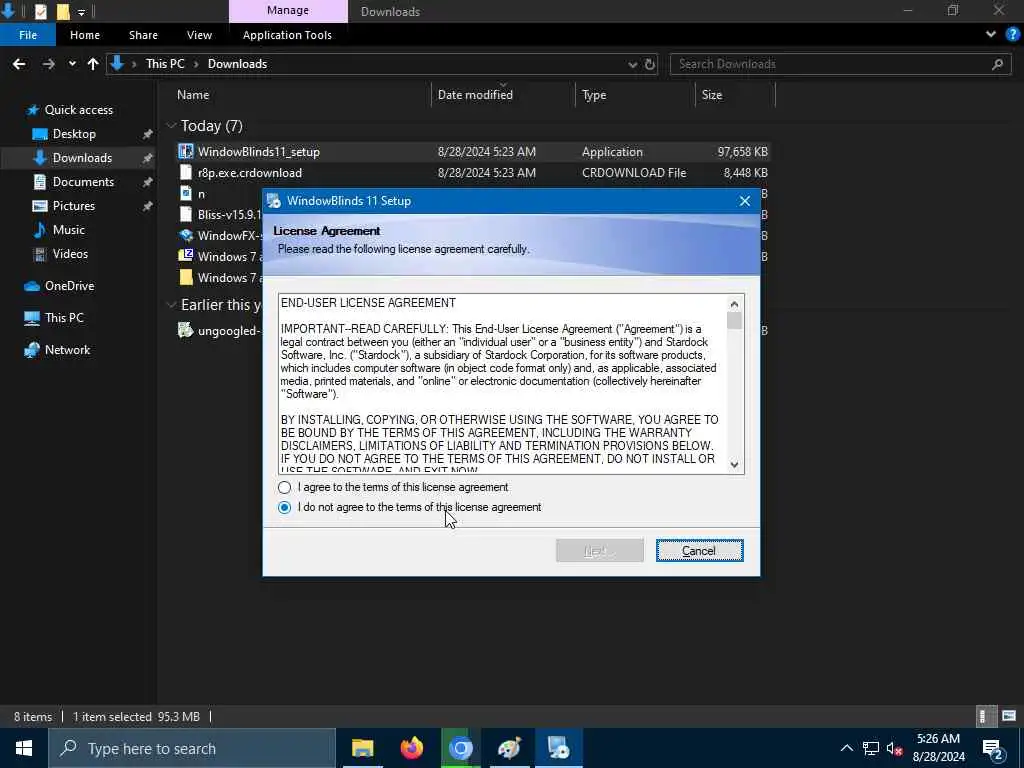Collapse the 'Earlier this year' group
The image size is (1024, 768).
click(171, 305)
